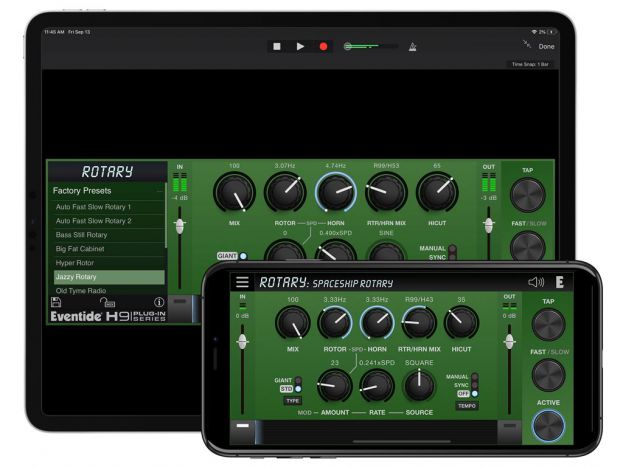Toggle the FAST/SLOW footswitch on iPhone
This screenshot has height=467, width=623.
tap(548, 374)
